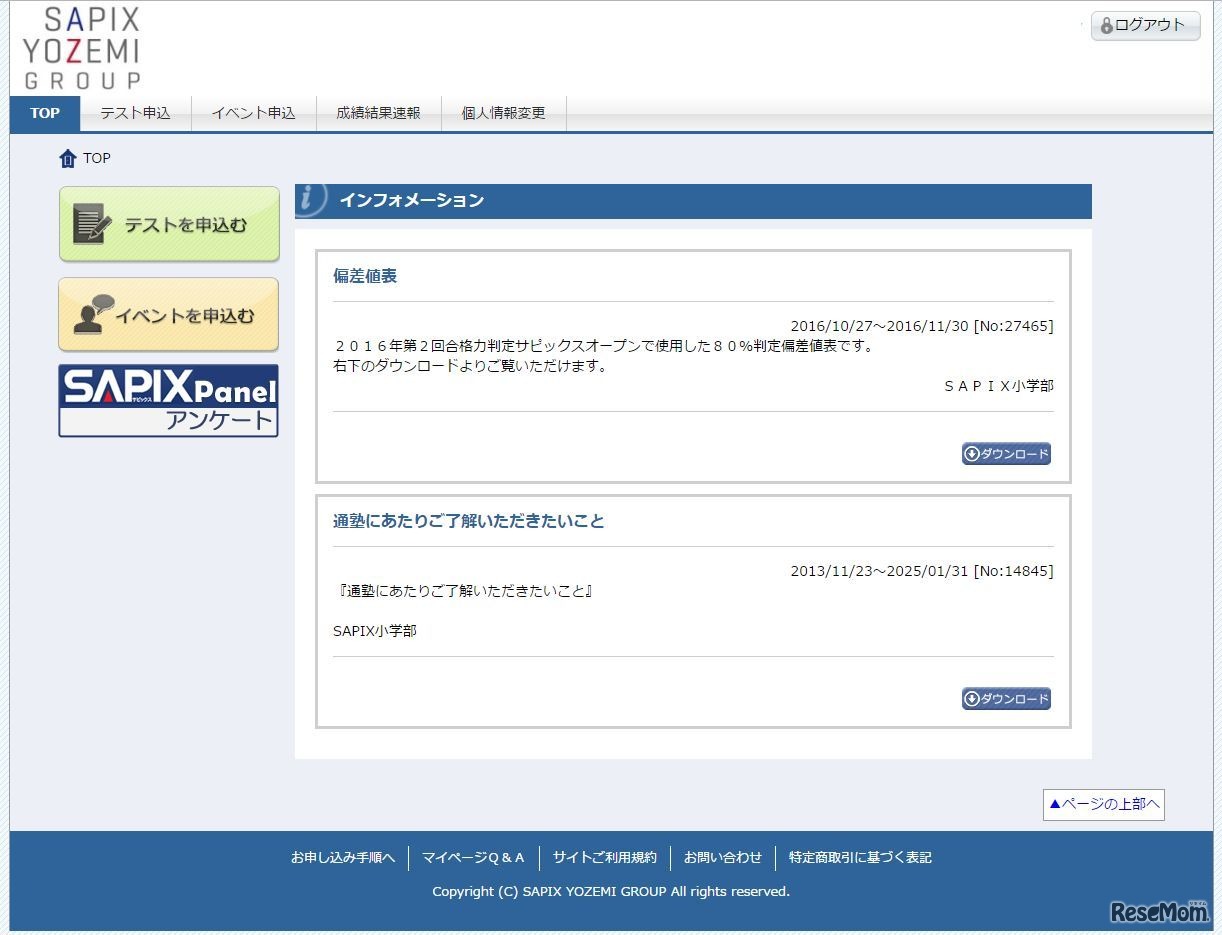This screenshot has height=935, width=1222.
Task: Switch to the テスト申込 tab
Action: coord(135,113)
